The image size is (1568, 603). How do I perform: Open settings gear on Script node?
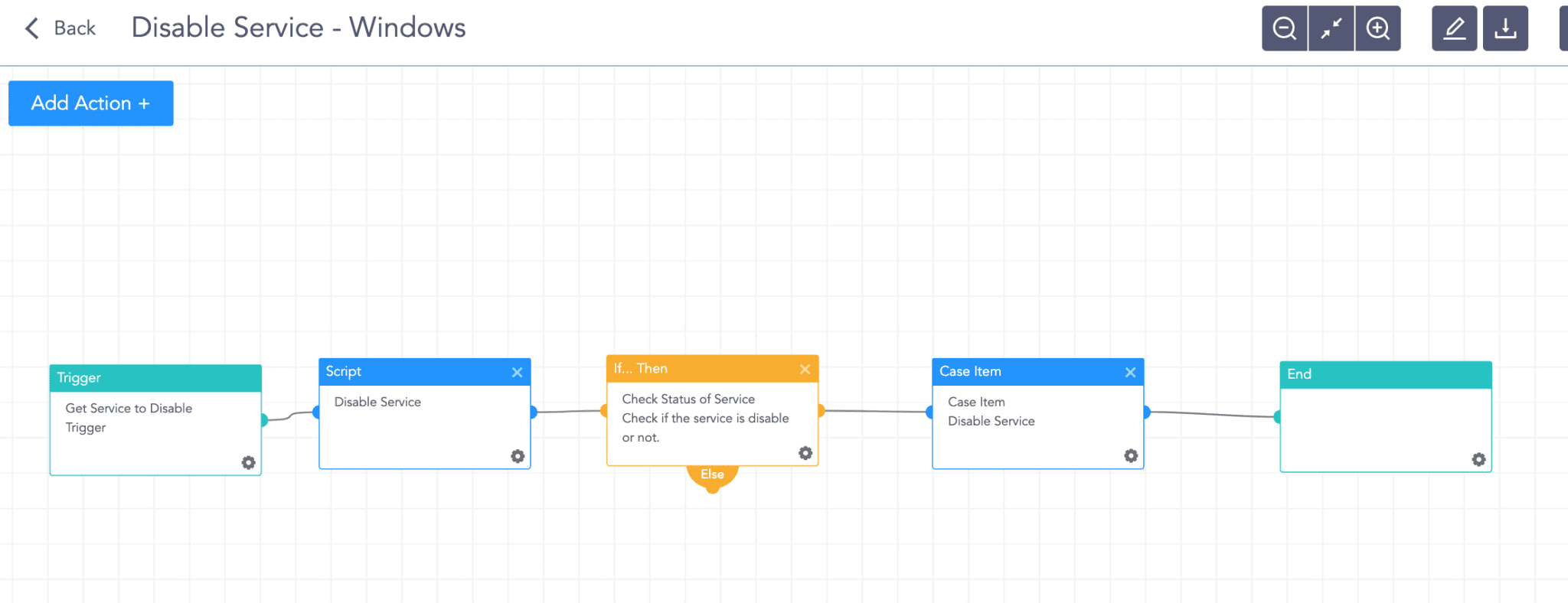pos(518,456)
